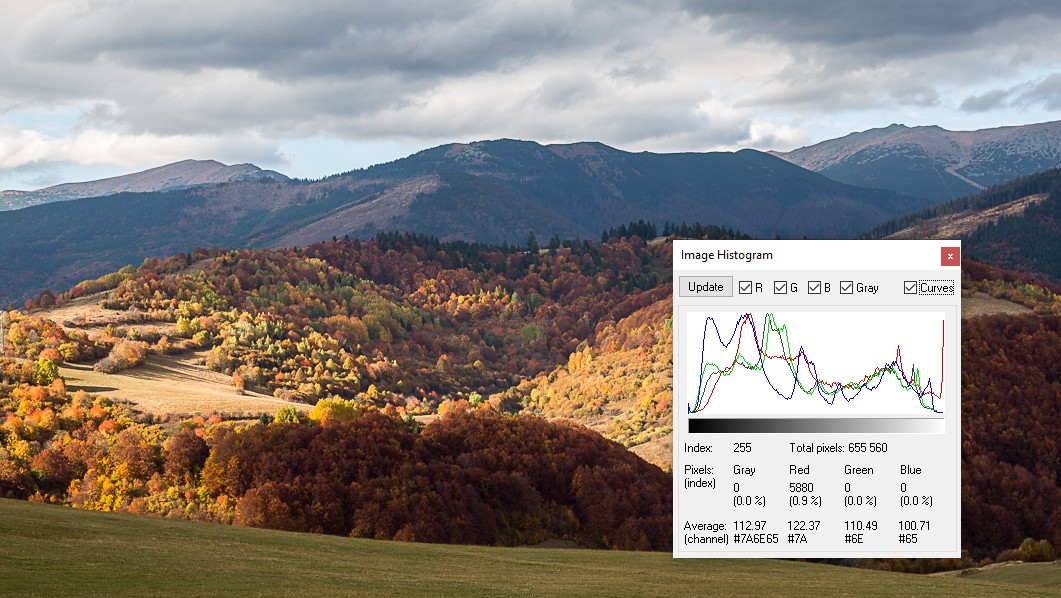The height and width of the screenshot is (598, 1061).
Task: Disable the B channel checkbox
Action: coord(814,288)
